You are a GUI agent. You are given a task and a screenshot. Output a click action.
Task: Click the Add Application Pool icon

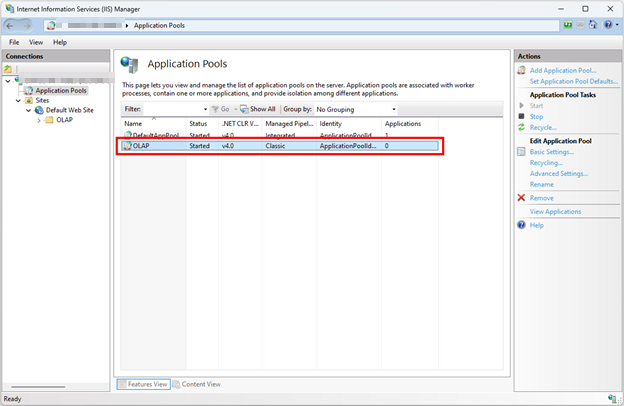point(521,70)
